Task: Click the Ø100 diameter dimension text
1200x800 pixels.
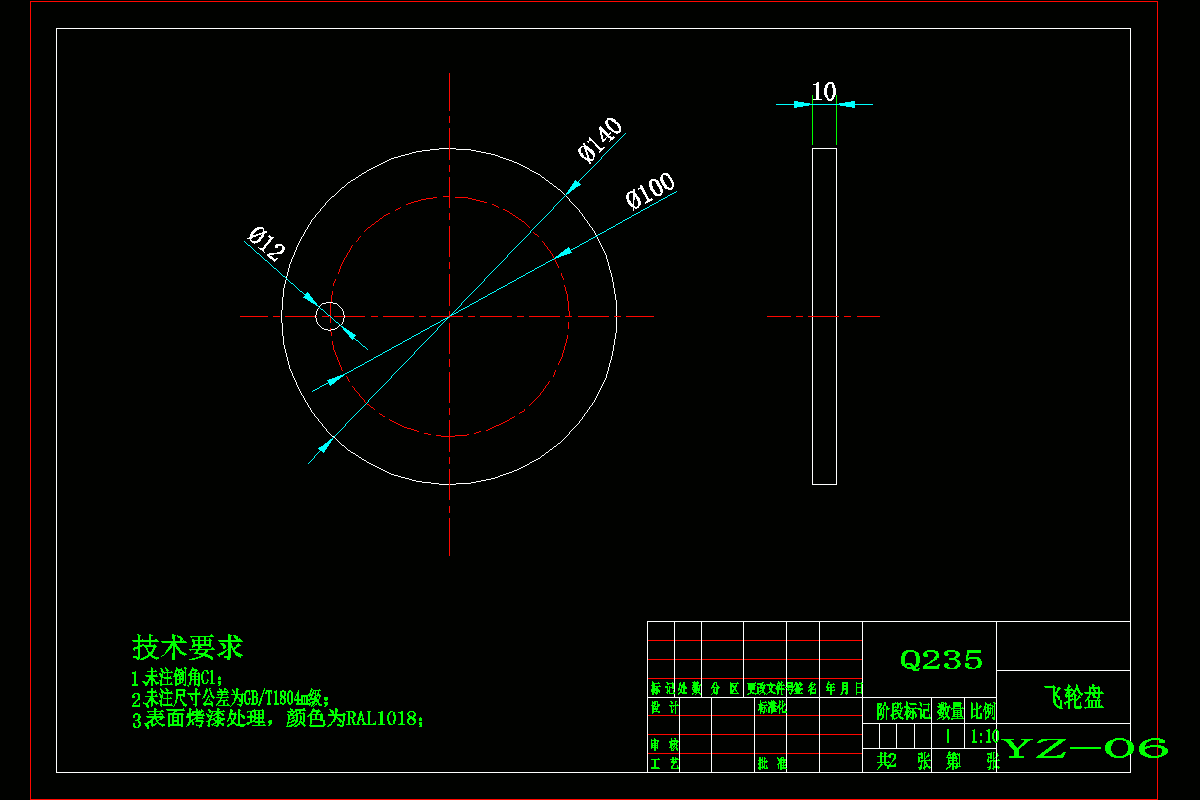Action: [651, 190]
